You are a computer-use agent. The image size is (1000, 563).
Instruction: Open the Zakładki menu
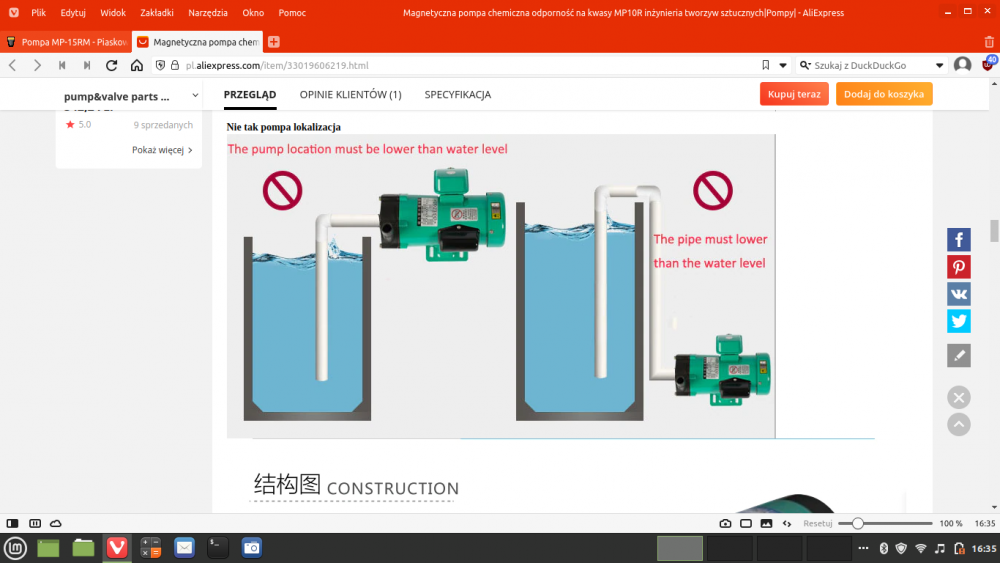(x=156, y=13)
